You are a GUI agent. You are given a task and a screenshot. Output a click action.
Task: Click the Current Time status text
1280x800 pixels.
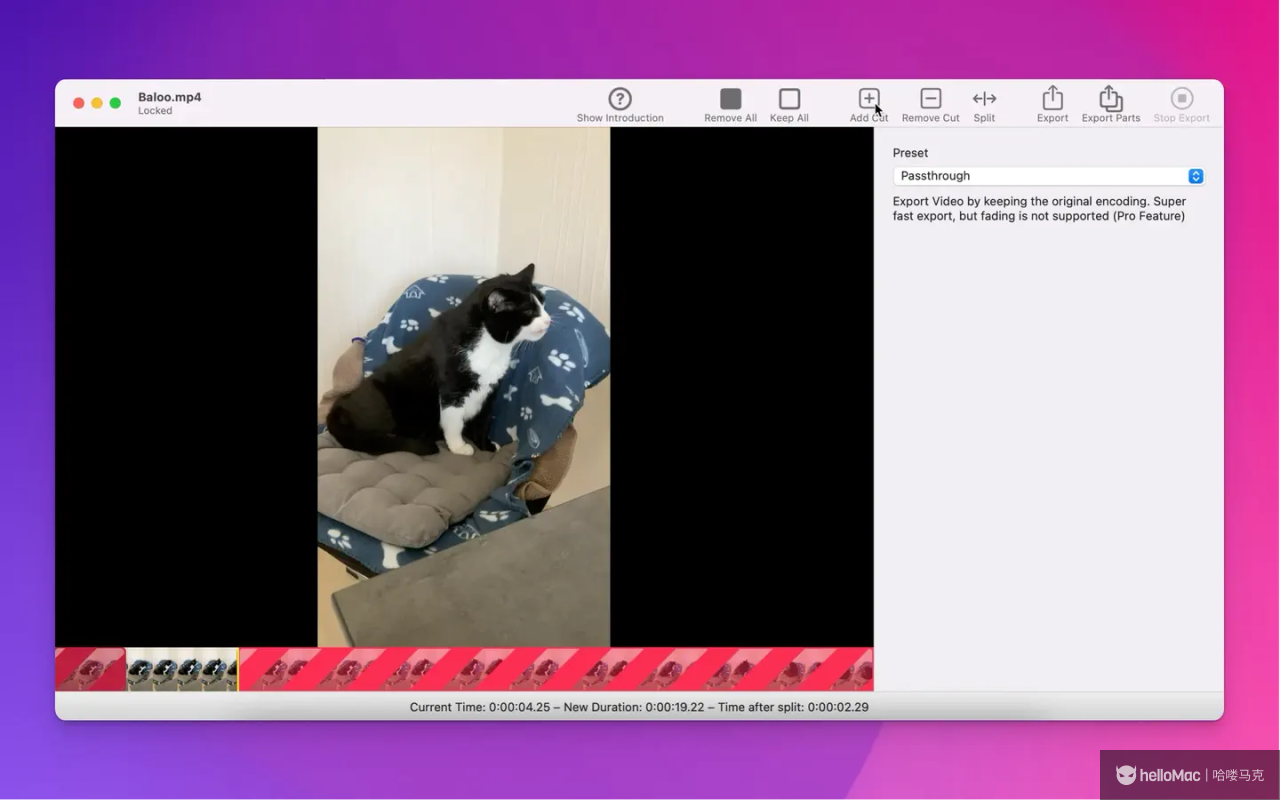(480, 707)
